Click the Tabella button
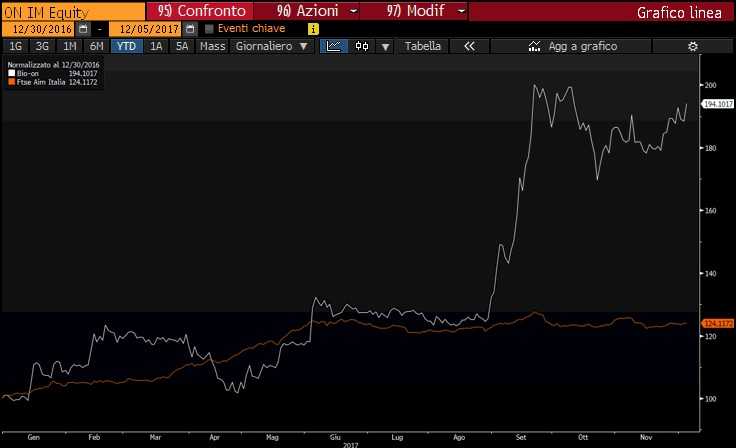737x448 pixels. tap(423, 46)
